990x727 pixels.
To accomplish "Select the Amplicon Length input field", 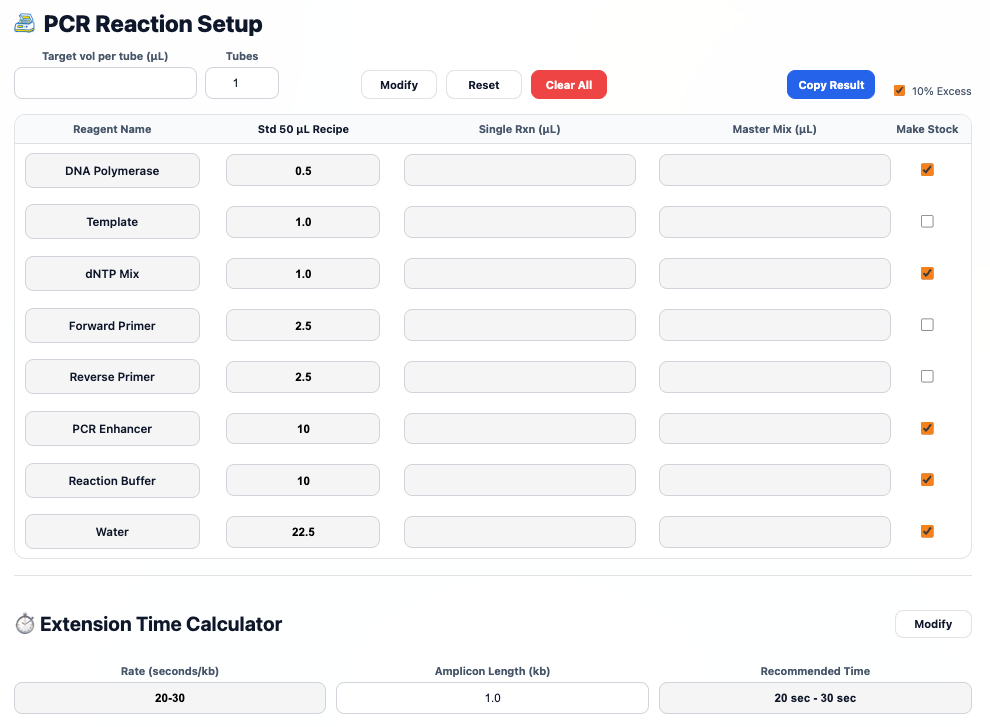I will coord(492,698).
